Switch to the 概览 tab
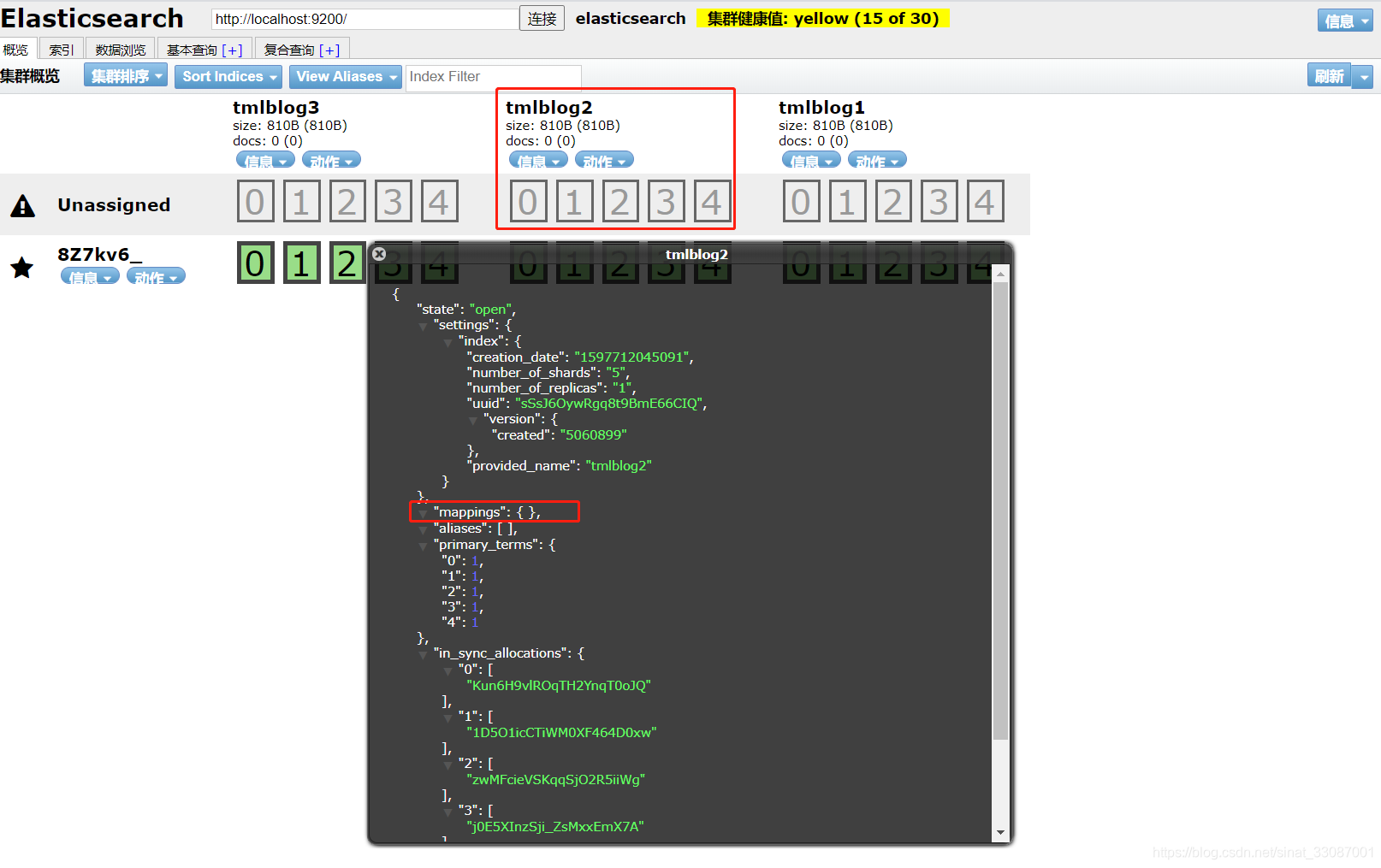The height and width of the screenshot is (868, 1381). [x=16, y=50]
